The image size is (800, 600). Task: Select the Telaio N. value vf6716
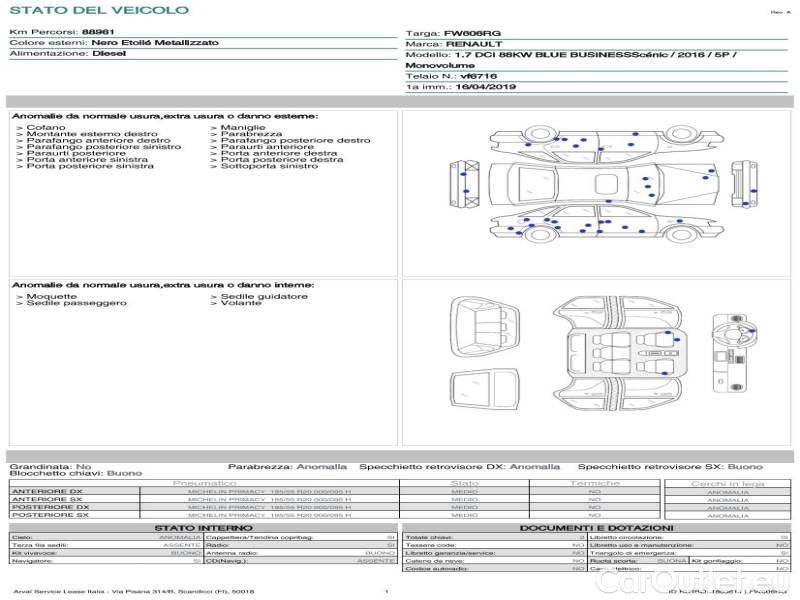[x=478, y=77]
